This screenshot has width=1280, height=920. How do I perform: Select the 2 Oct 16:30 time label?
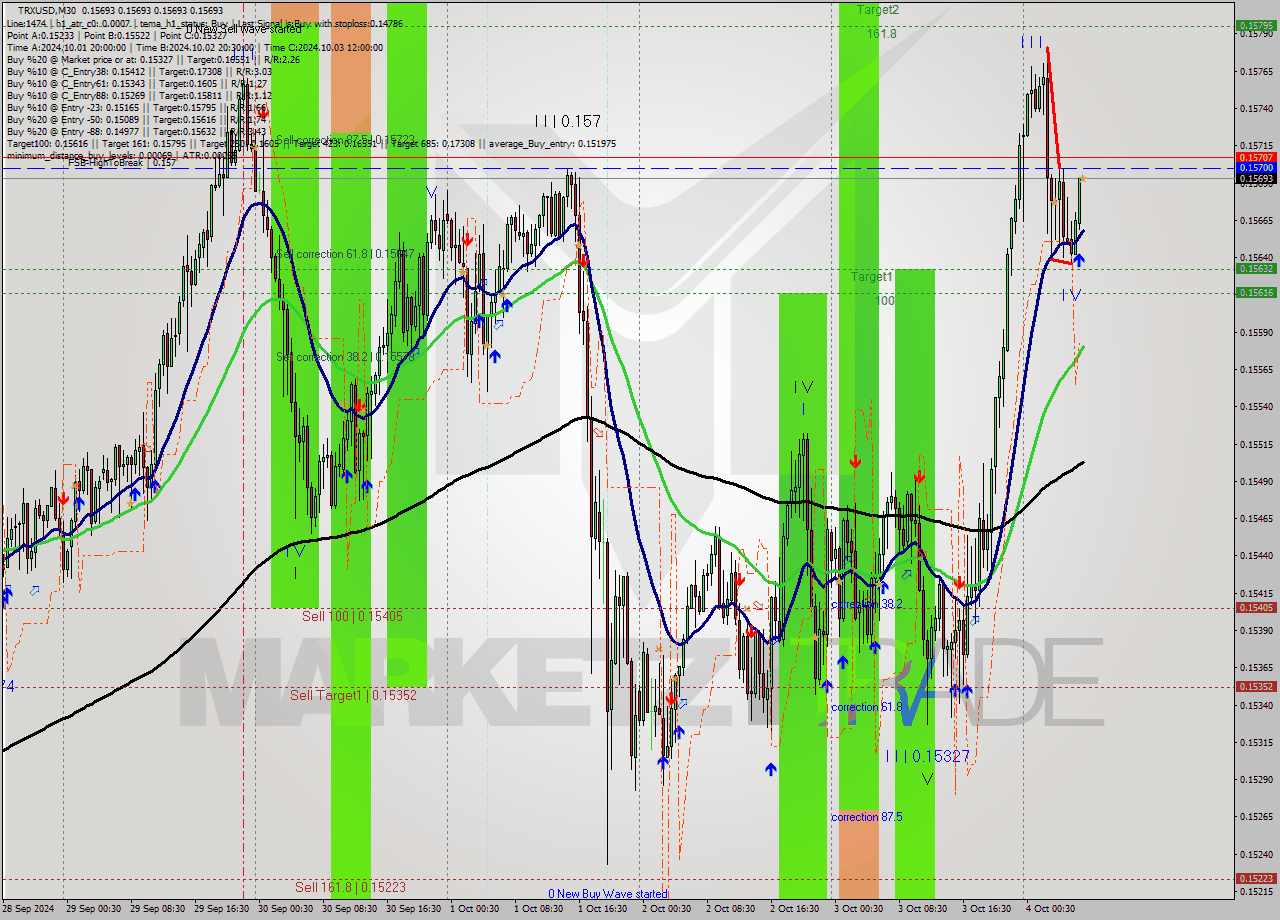(797, 909)
